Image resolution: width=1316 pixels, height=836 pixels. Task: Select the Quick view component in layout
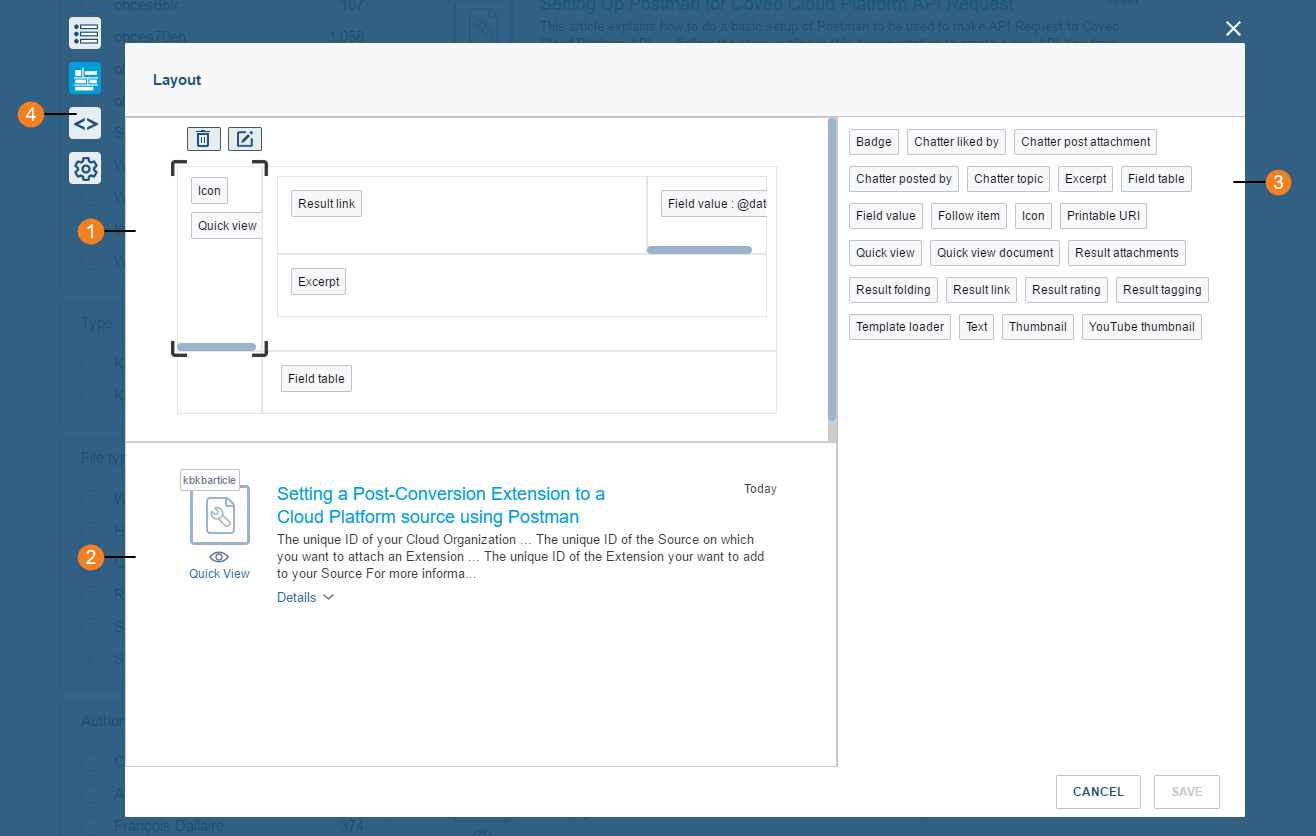tap(227, 226)
